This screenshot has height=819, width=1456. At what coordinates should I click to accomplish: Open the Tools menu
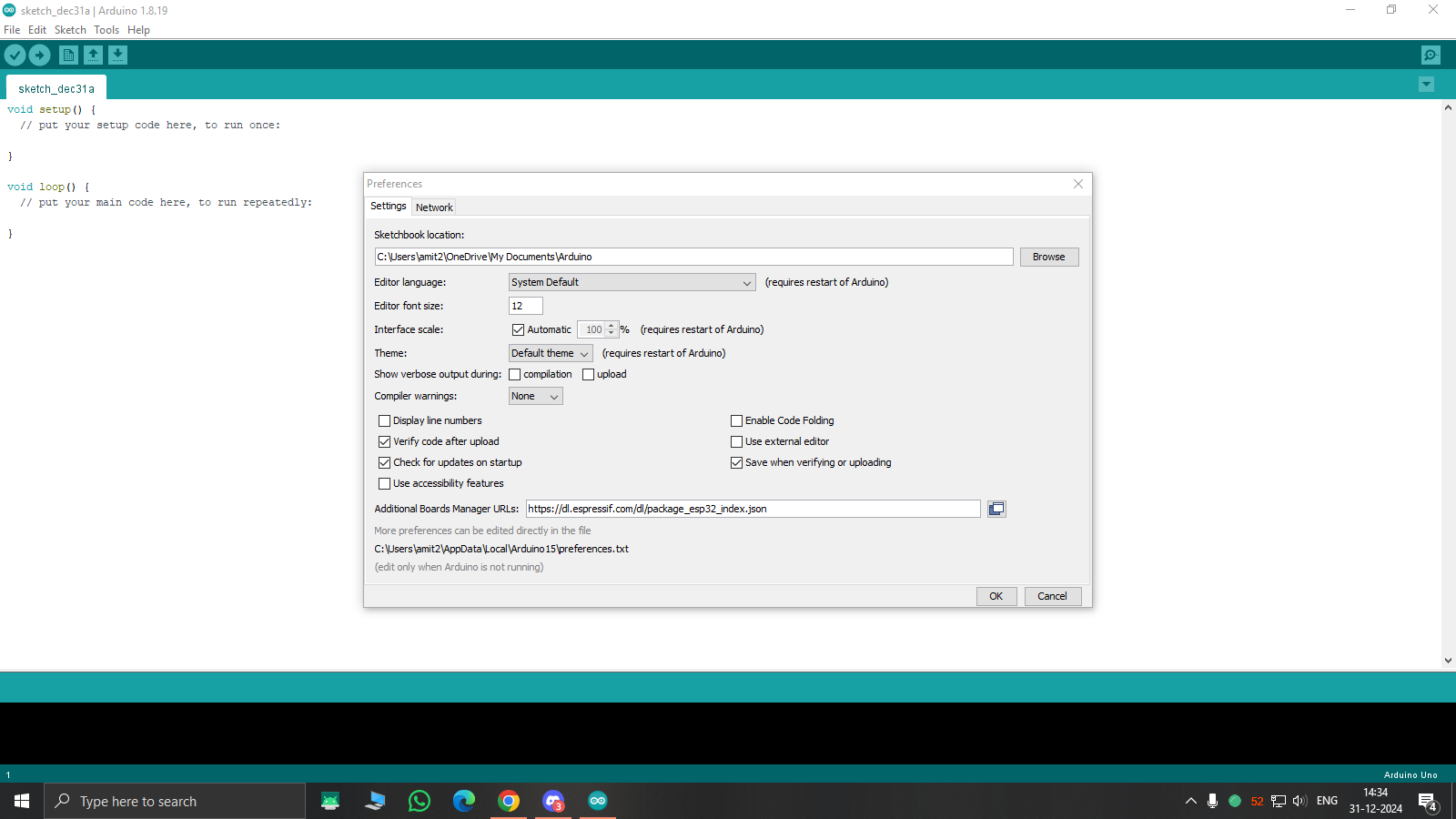(x=106, y=30)
